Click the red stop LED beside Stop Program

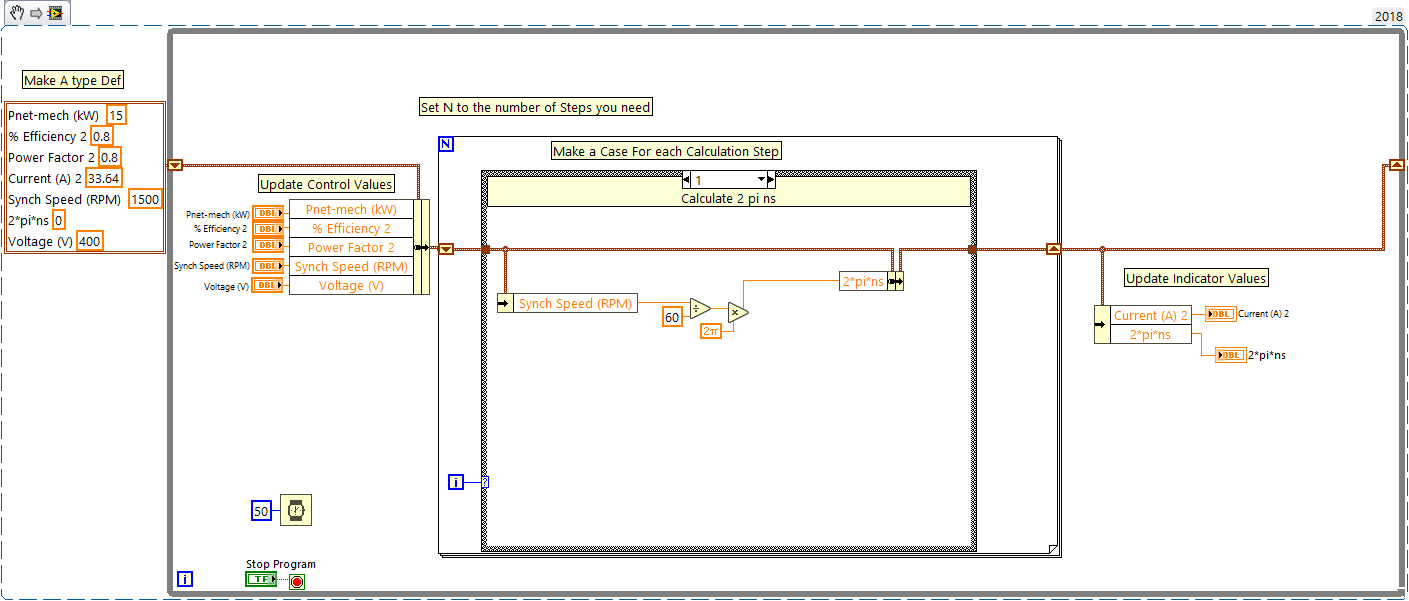point(295,580)
